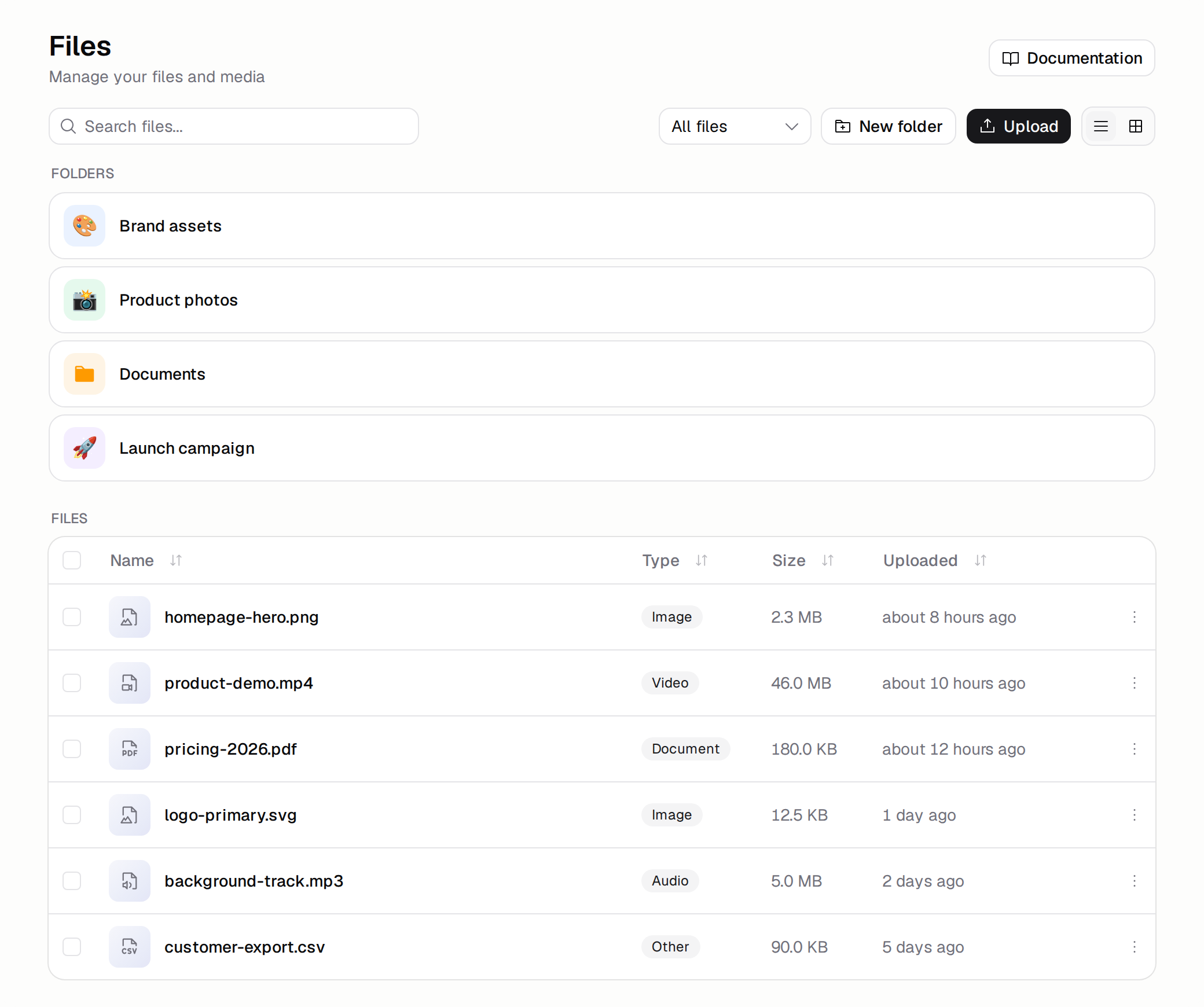The image size is (1204, 1007).
Task: Select the pricing-2026.pdf checkbox
Action: point(72,749)
